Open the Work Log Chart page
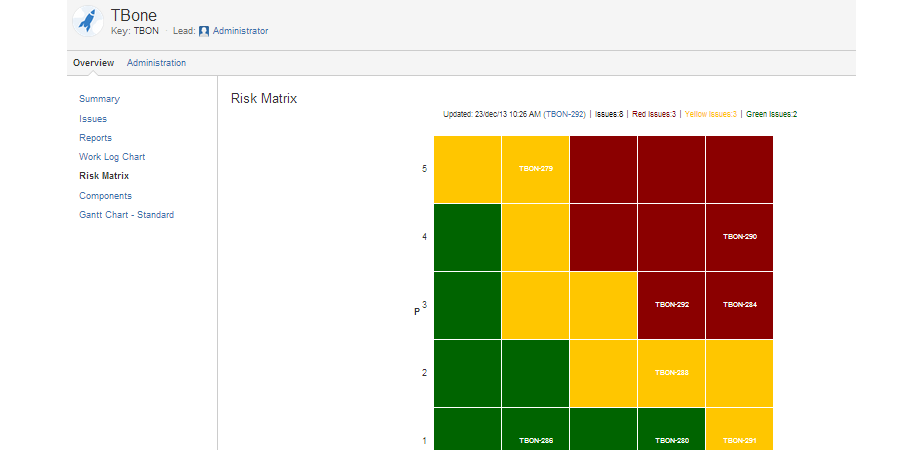This screenshot has height=450, width=920. pos(112,157)
